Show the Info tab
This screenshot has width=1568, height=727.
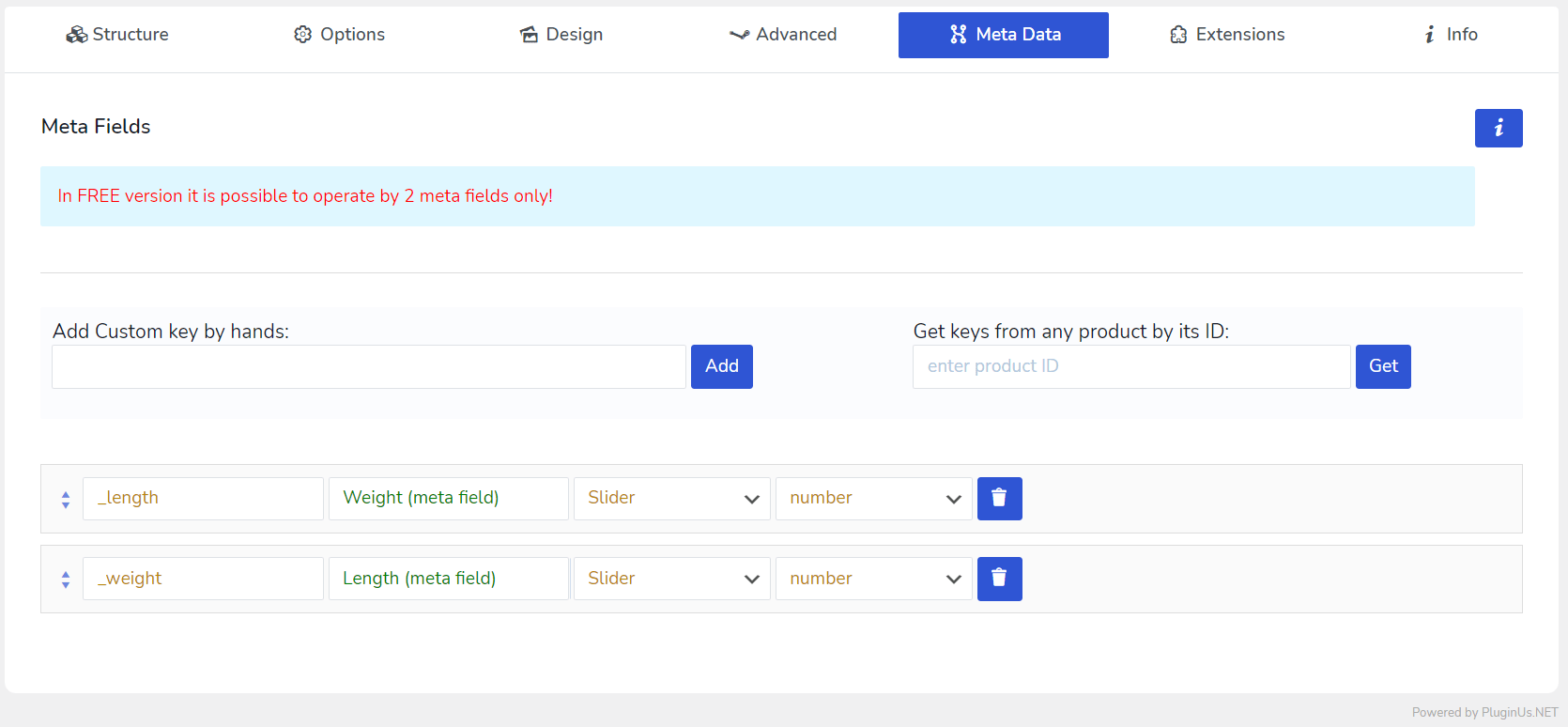1450,35
